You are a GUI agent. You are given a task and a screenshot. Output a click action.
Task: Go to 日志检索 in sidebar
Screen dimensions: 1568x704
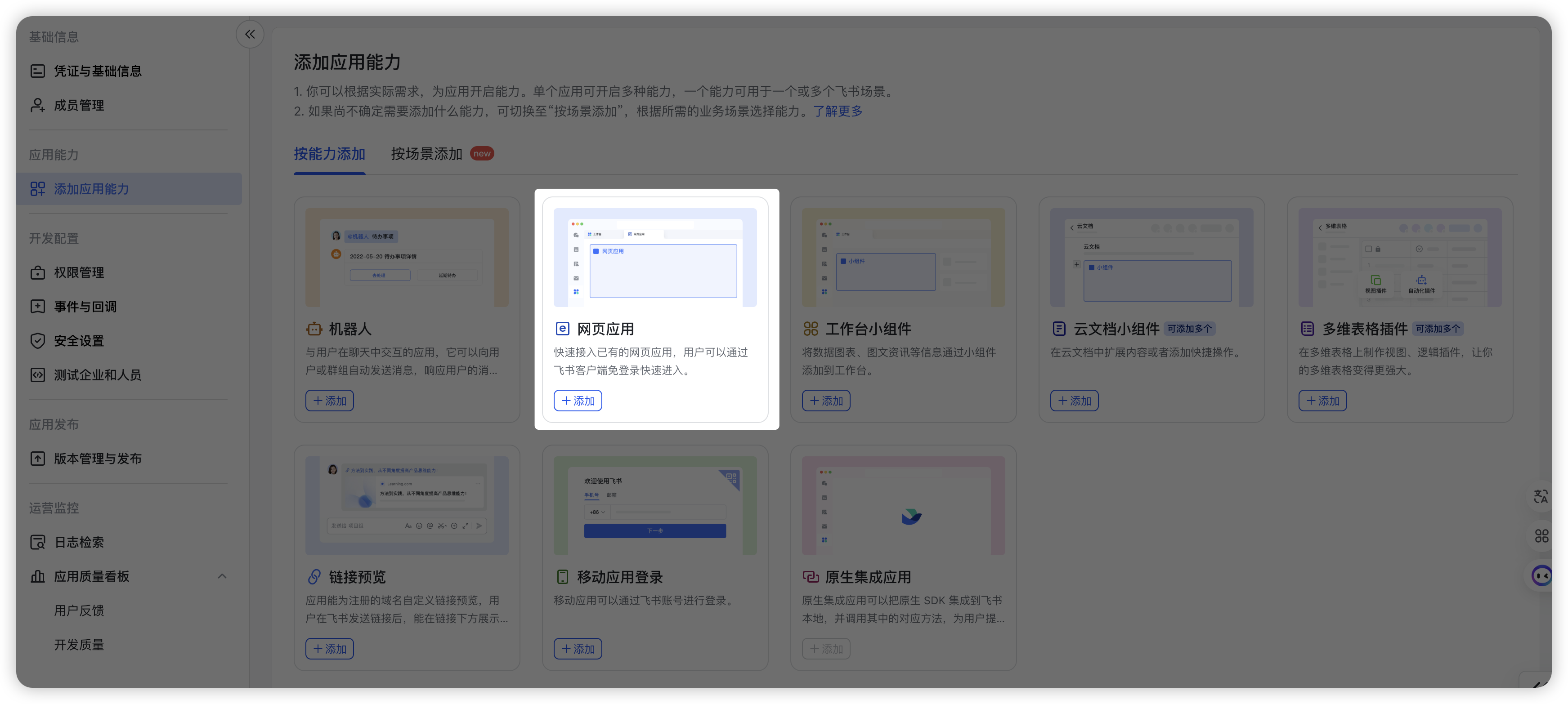(79, 542)
